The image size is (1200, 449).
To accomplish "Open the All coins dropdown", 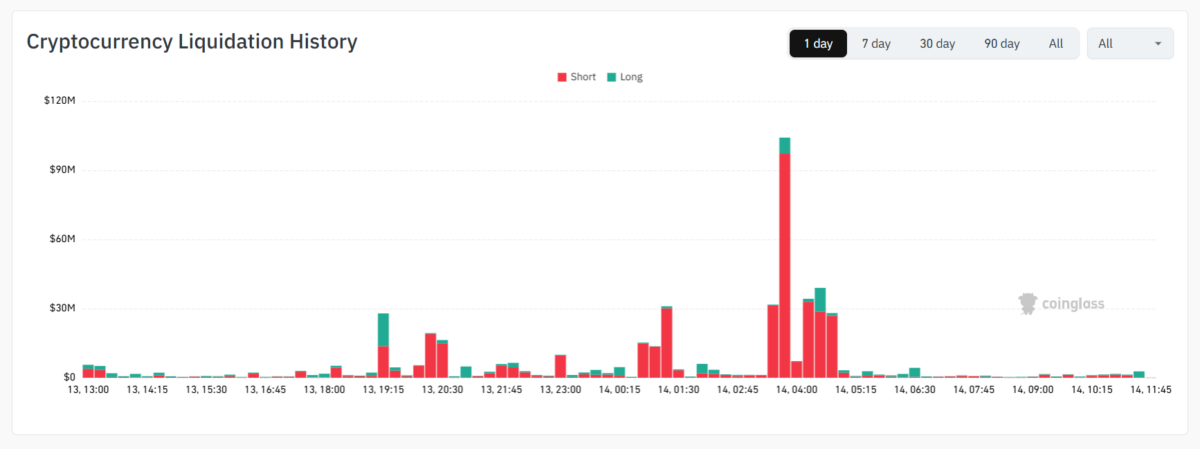I will (x=1130, y=44).
